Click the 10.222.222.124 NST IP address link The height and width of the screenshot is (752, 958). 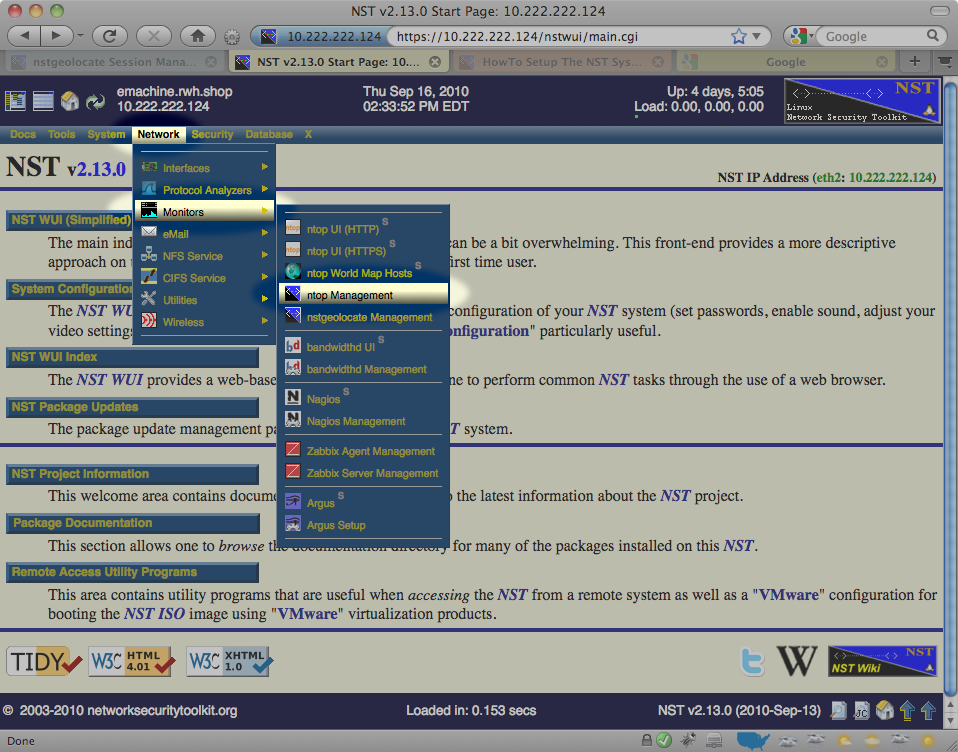(x=891, y=177)
